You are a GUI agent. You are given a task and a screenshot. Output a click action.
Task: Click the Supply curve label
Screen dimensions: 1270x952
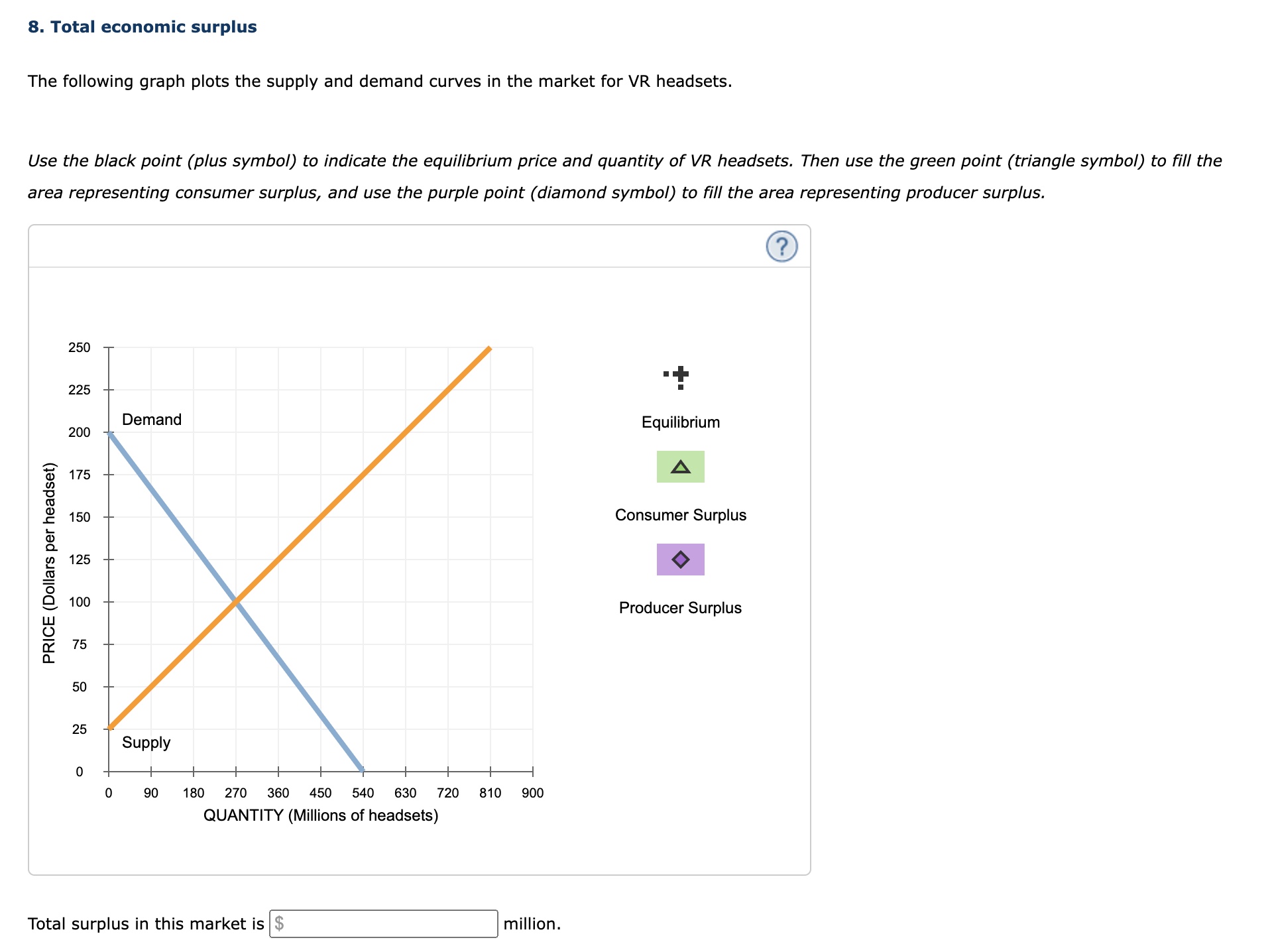146,743
